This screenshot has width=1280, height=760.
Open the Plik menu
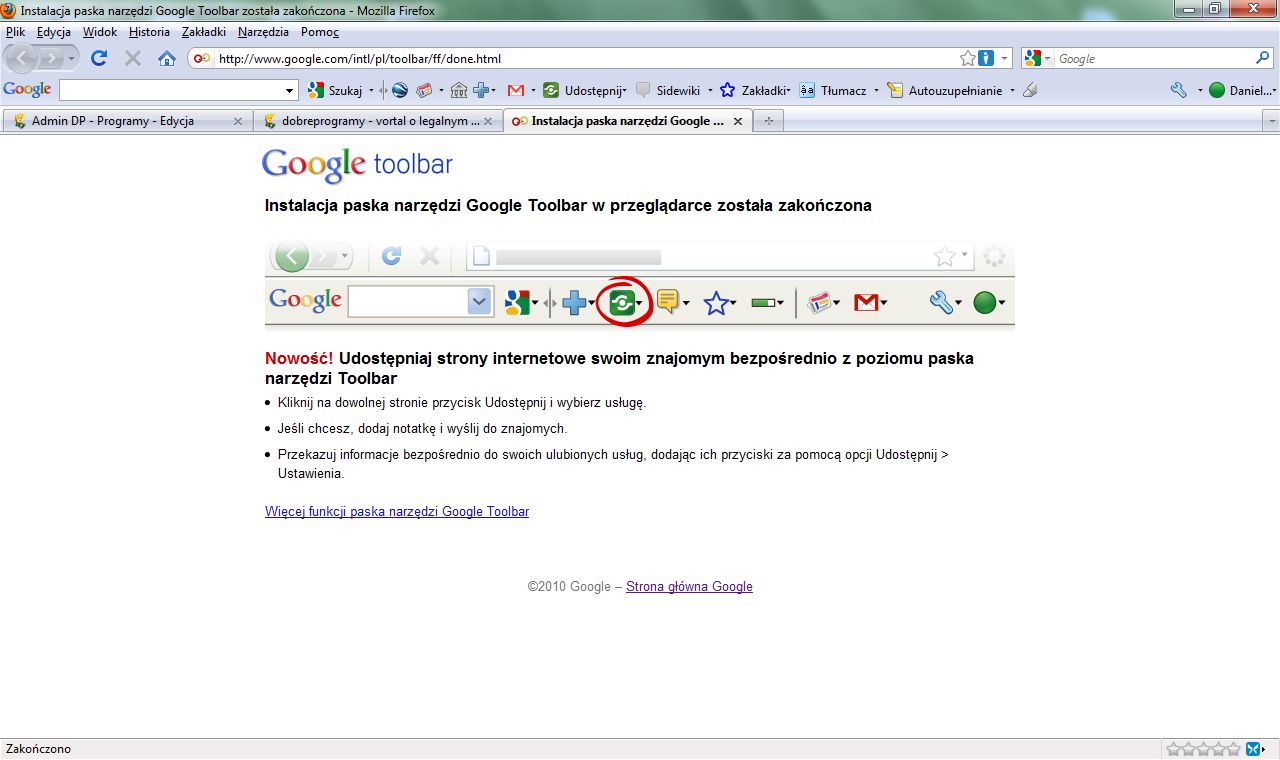[15, 32]
